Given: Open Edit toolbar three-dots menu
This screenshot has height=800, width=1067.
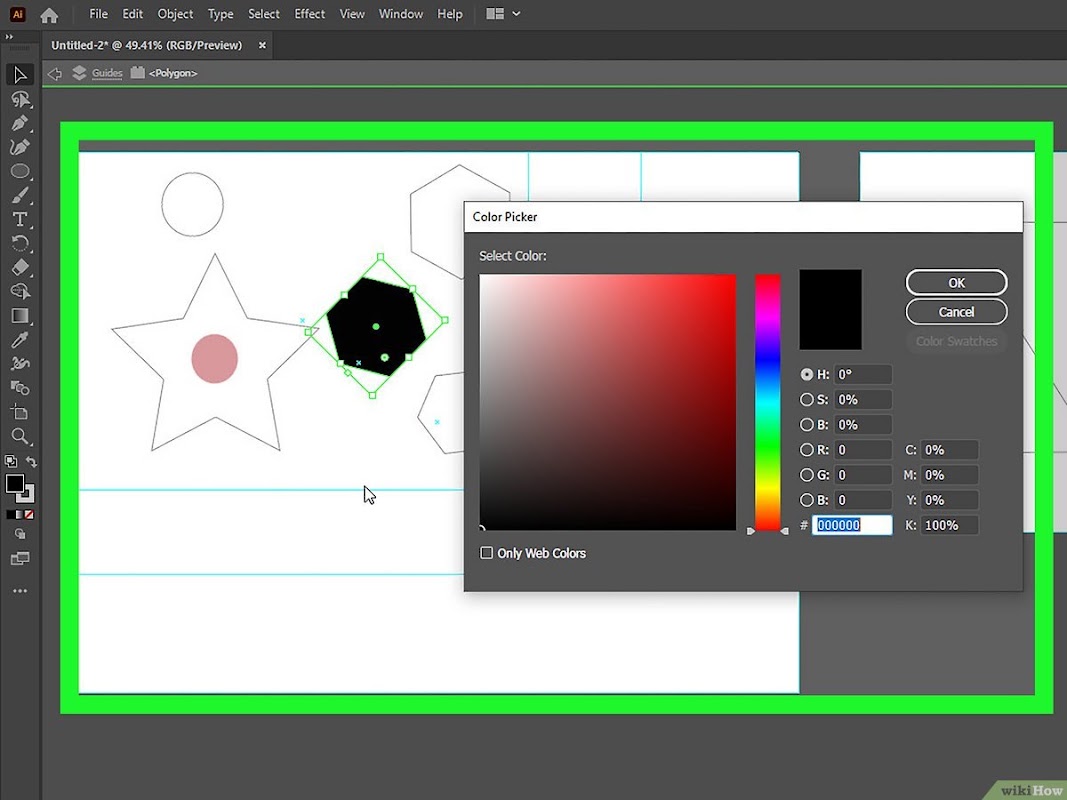Looking at the screenshot, I should pos(20,591).
